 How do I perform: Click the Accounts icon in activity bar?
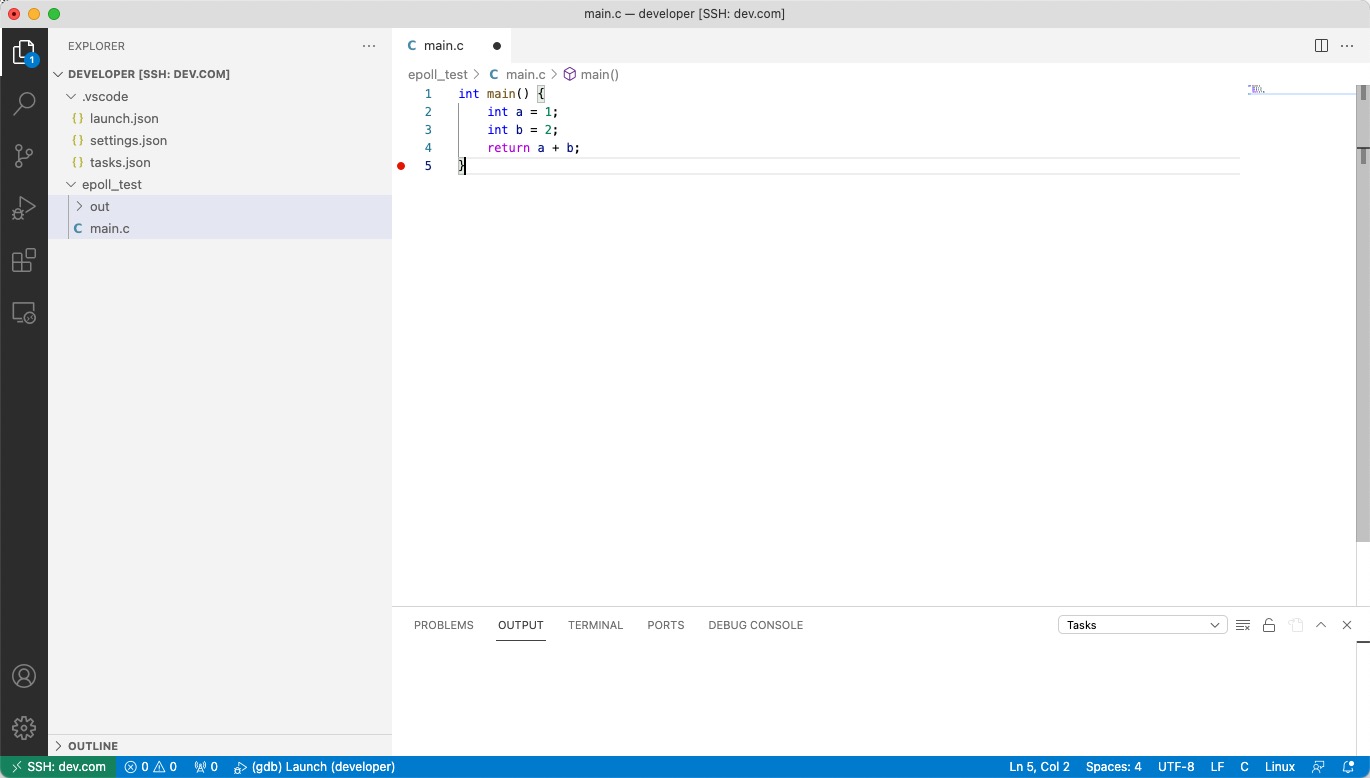tap(24, 676)
